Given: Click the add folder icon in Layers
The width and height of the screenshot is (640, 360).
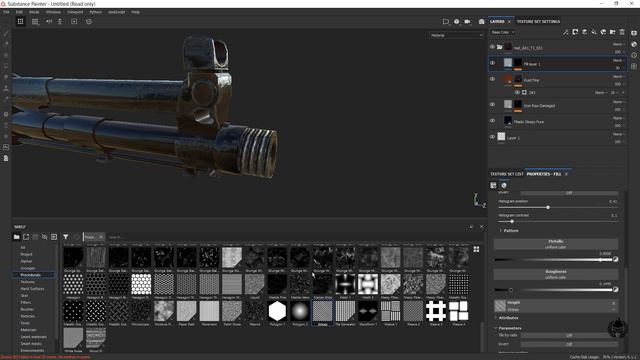Looking at the screenshot, I should [x=613, y=32].
